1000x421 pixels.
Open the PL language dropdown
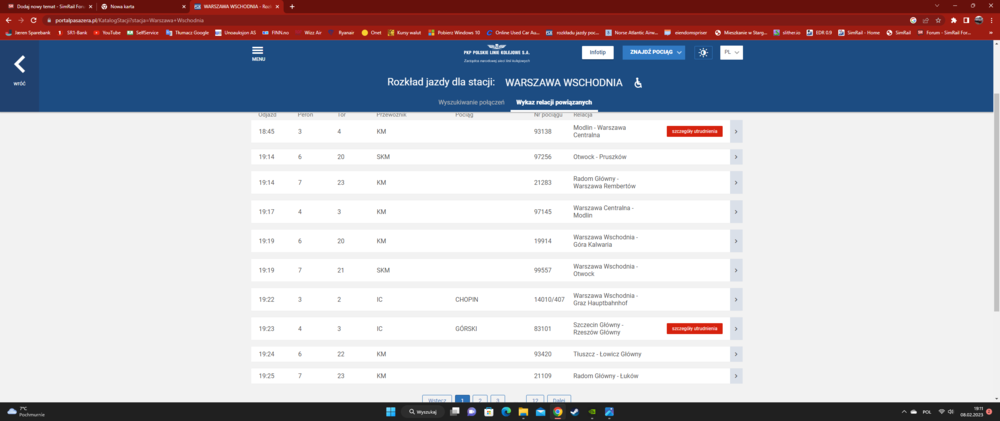tap(731, 52)
